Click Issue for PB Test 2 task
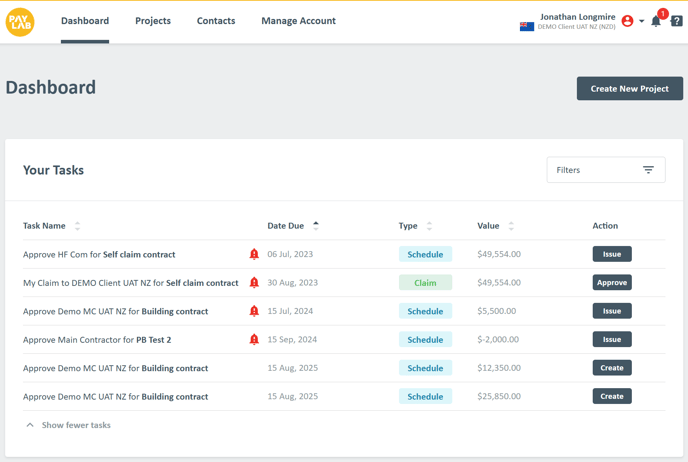Viewport: 688px width, 462px height. pyautogui.click(x=612, y=340)
